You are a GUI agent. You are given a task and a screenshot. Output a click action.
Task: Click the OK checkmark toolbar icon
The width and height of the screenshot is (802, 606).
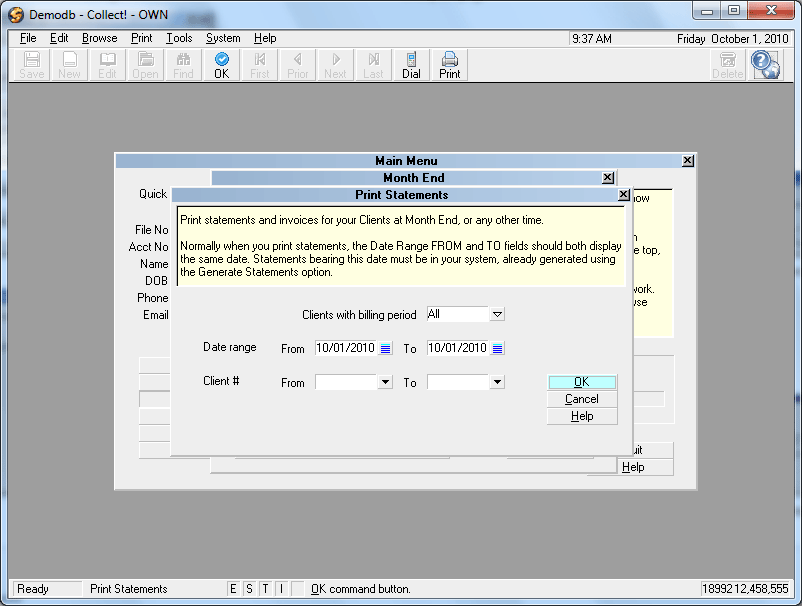(x=221, y=65)
